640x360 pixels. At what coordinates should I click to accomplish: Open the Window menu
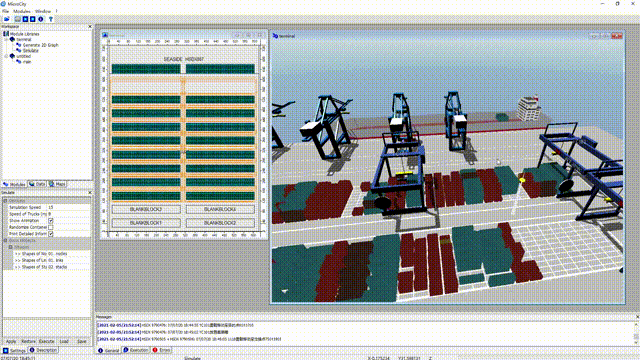pyautogui.click(x=43, y=11)
